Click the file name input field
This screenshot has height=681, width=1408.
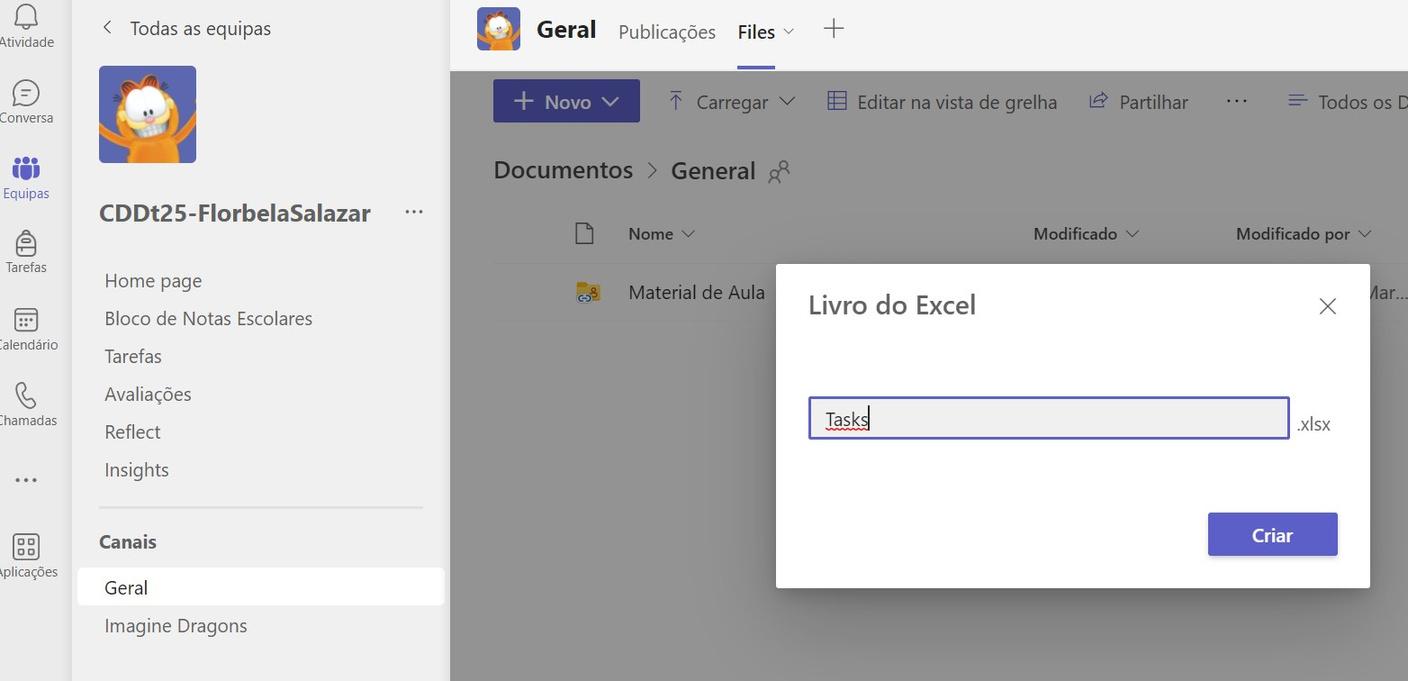click(1049, 418)
